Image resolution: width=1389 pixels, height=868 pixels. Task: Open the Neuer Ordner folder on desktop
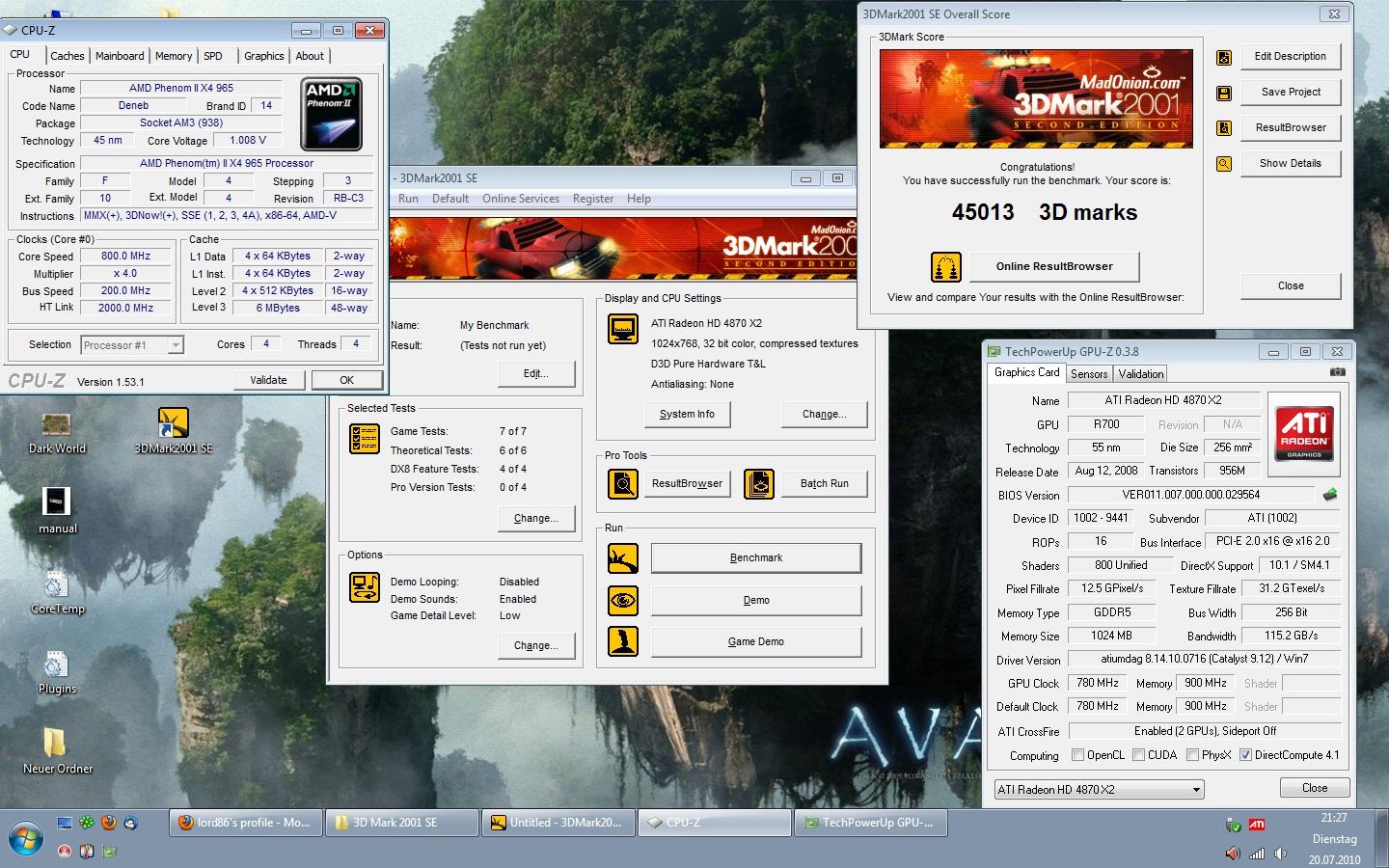[57, 750]
